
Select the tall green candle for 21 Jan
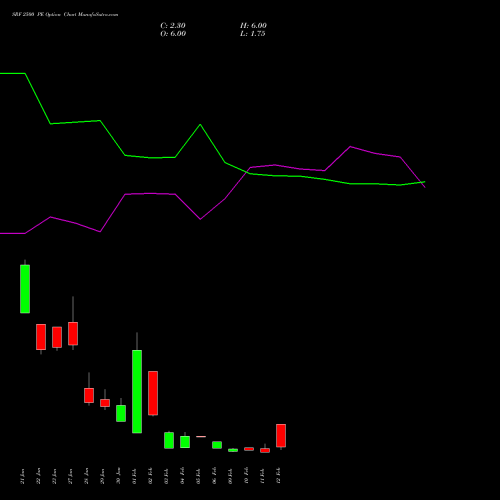[25, 289]
